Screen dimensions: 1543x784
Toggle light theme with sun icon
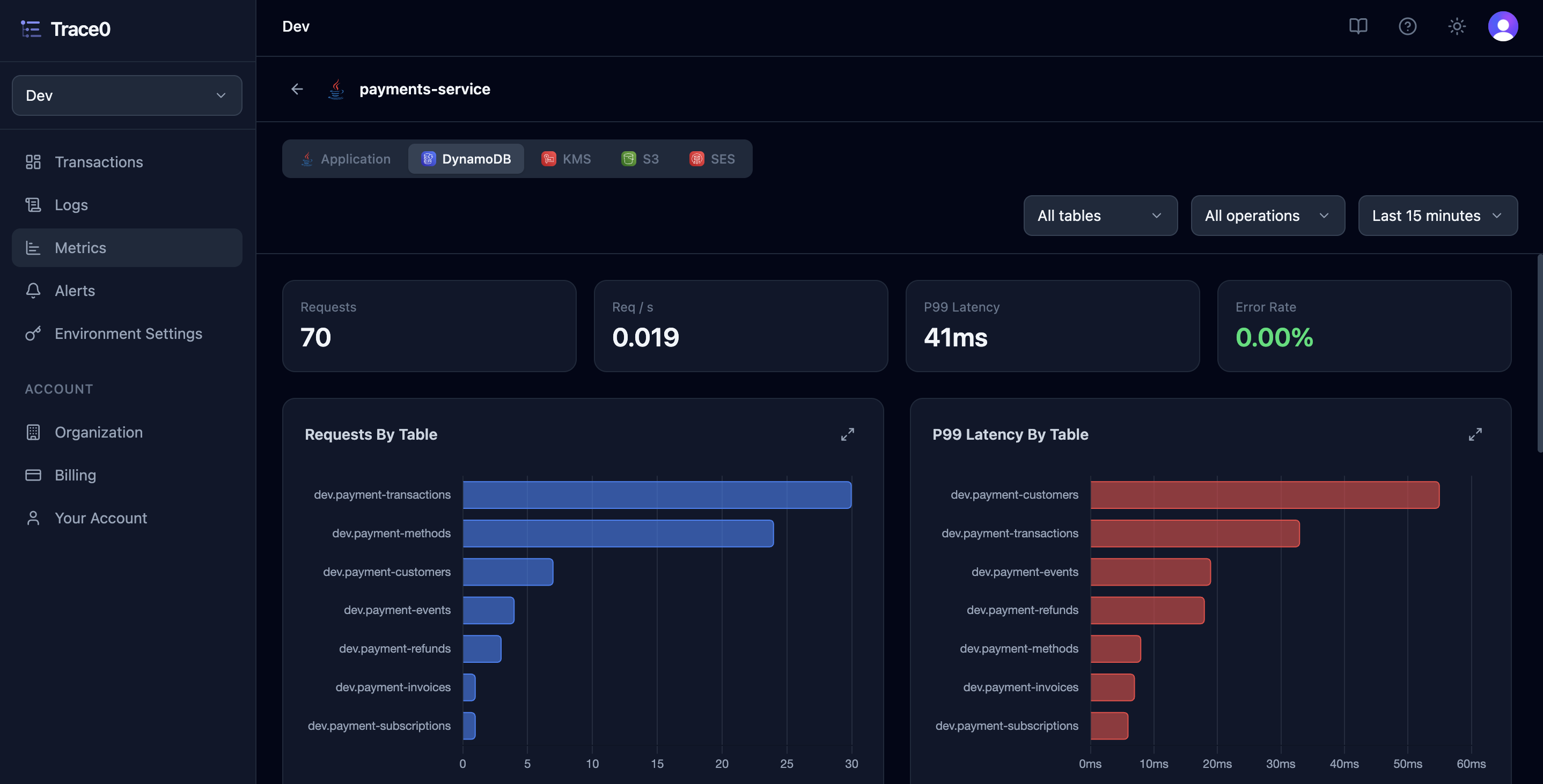coord(1457,26)
